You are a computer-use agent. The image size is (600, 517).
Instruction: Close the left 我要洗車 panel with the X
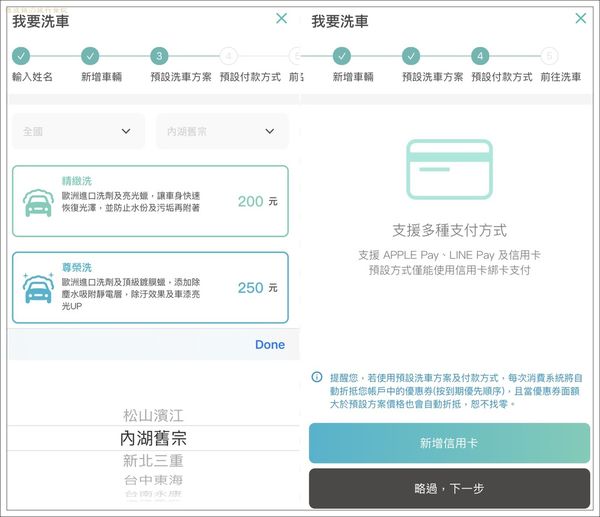click(281, 18)
